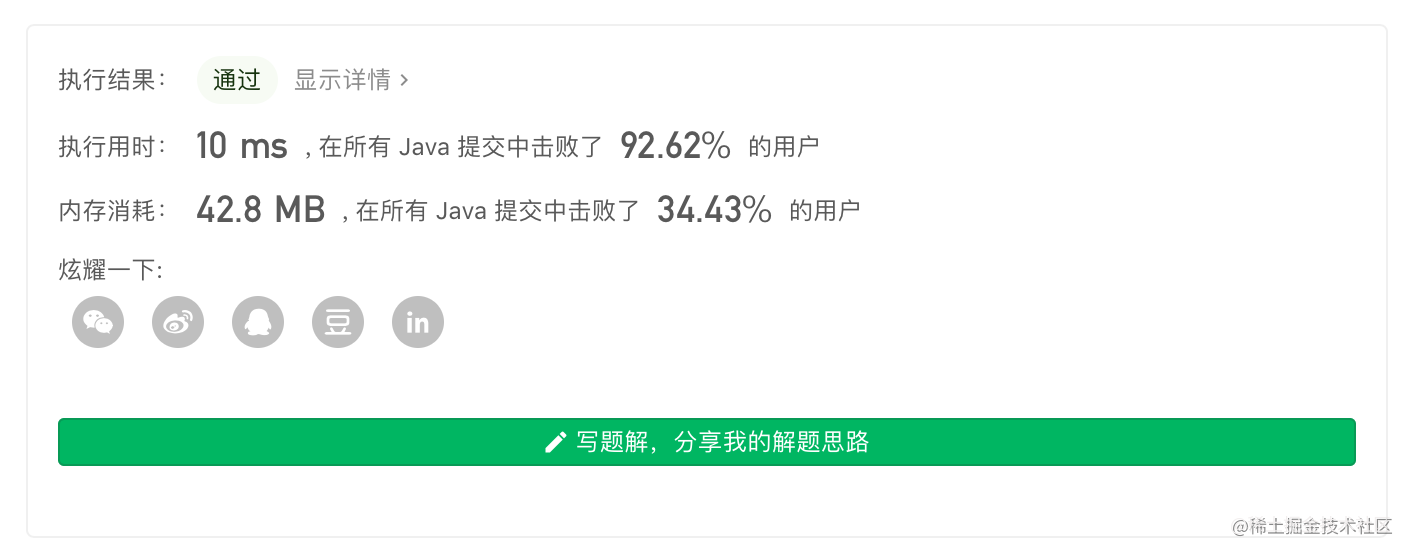Viewport: 1410px width, 554px height.
Task: Open the 显示详情 details link
Action: point(342,80)
